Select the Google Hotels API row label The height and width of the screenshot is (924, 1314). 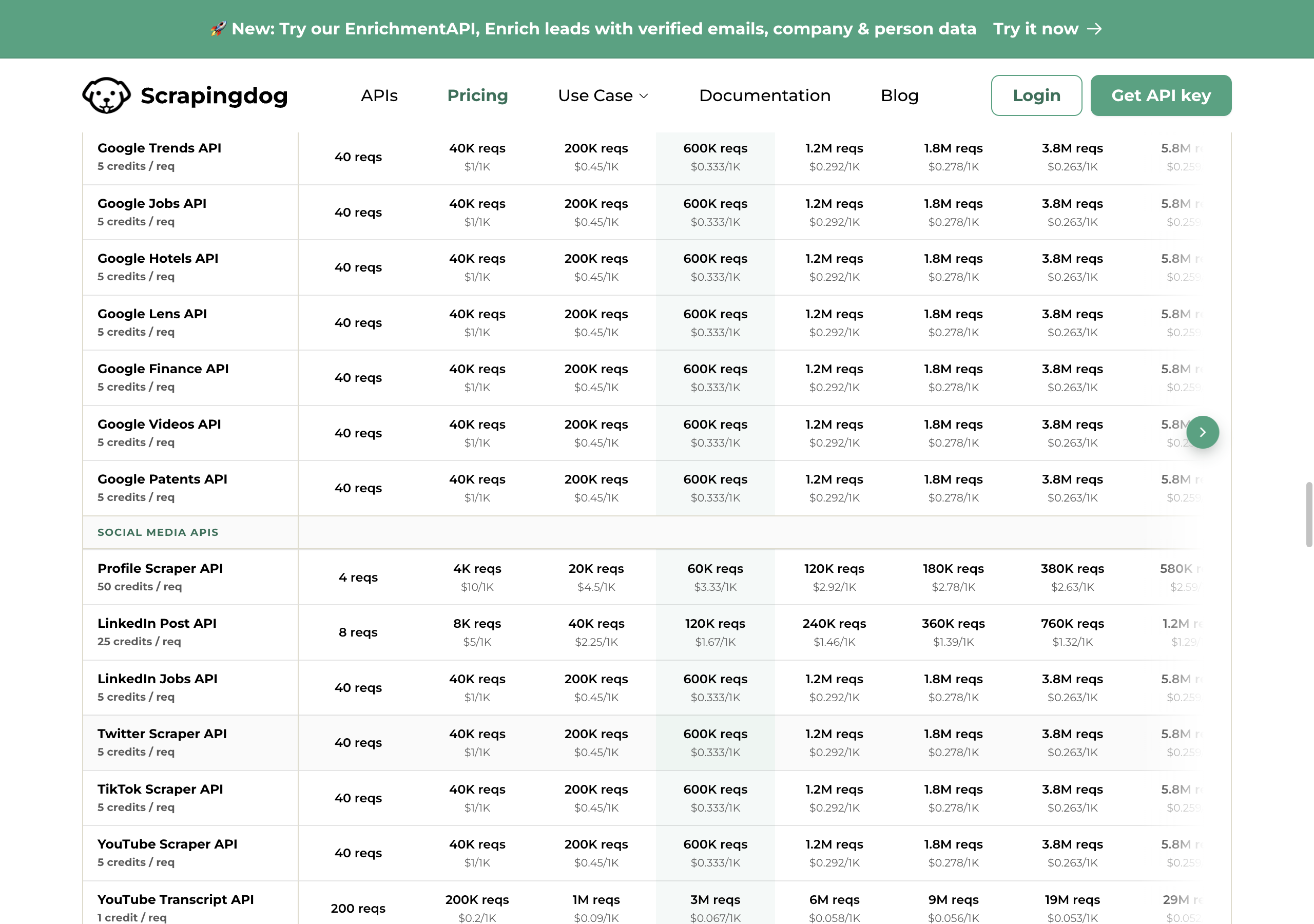(x=158, y=258)
